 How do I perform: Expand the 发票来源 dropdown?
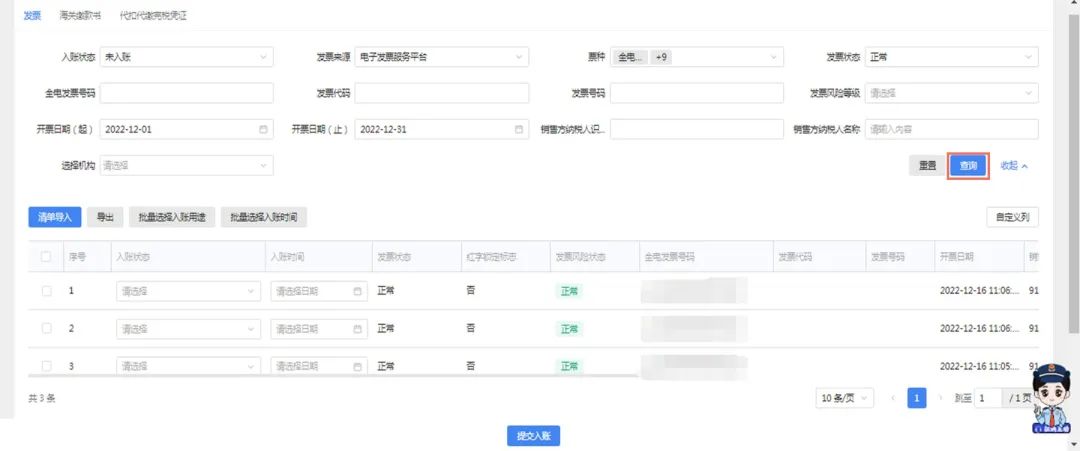pyautogui.click(x=441, y=58)
